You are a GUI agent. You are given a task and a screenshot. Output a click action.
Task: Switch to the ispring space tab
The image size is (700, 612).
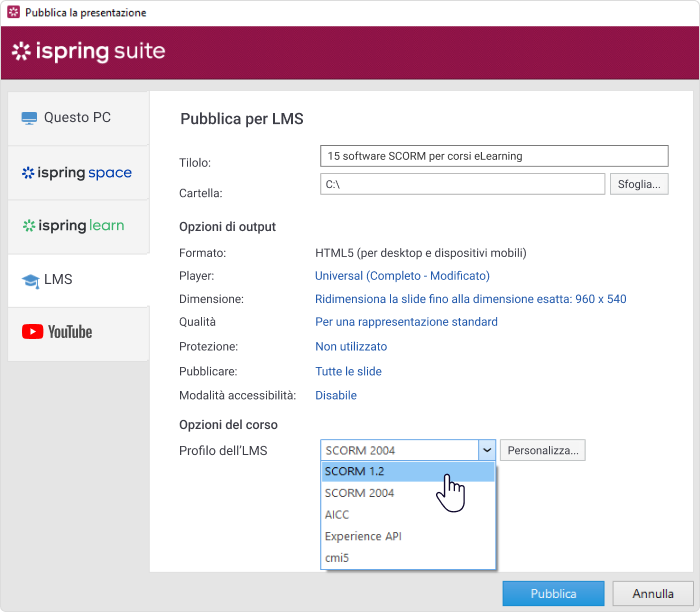click(x=78, y=173)
